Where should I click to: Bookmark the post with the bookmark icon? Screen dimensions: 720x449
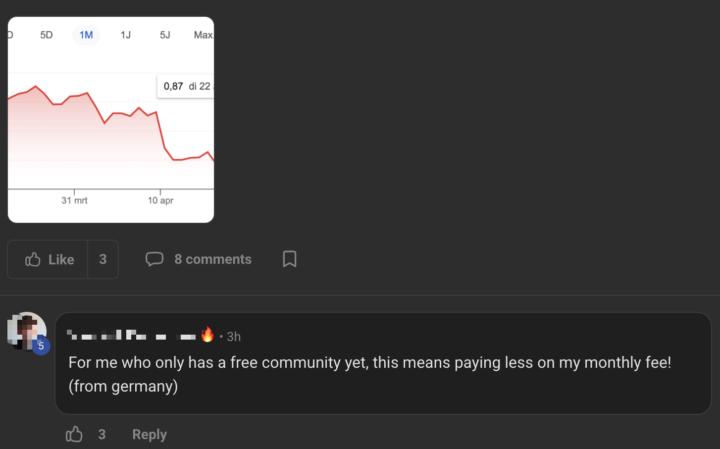click(x=290, y=259)
